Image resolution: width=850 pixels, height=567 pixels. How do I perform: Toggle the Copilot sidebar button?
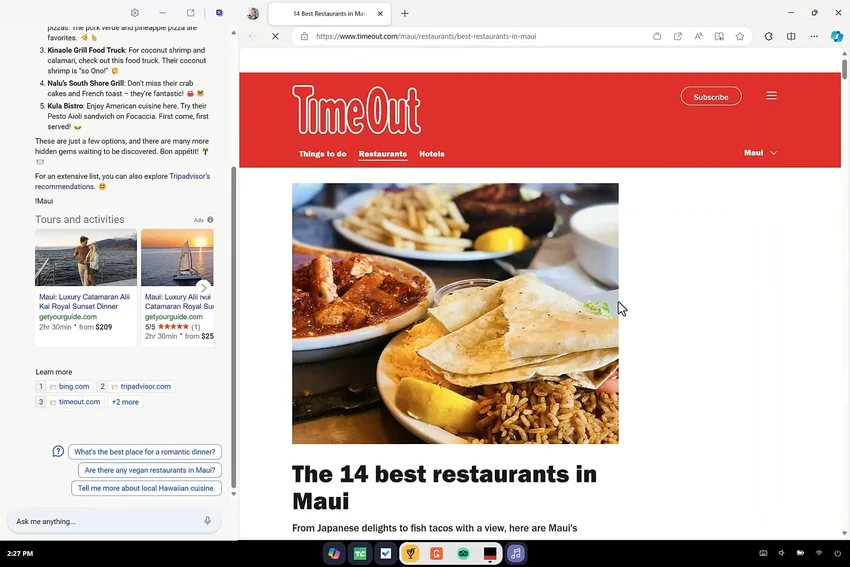[836, 36]
